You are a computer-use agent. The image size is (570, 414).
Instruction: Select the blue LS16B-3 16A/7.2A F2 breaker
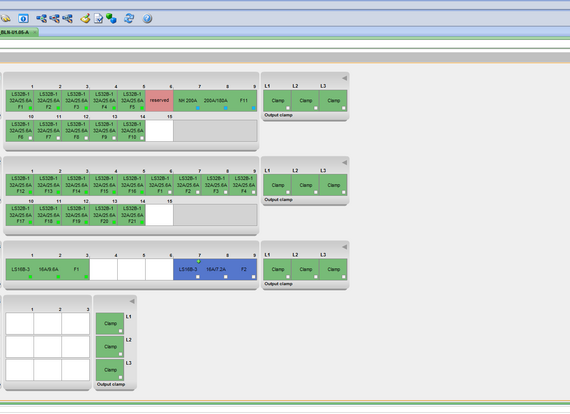[x=215, y=269]
